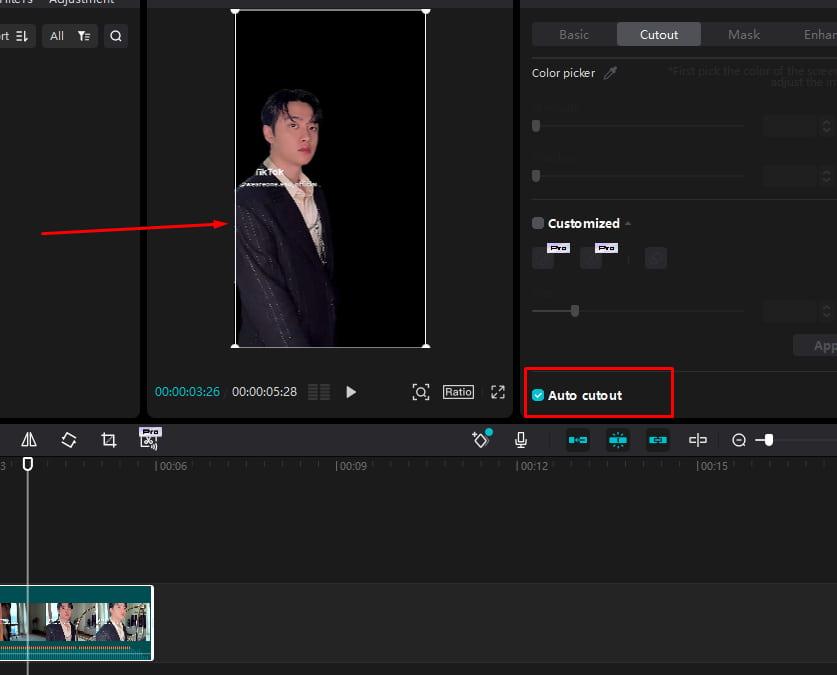Select the Rotate tool above the timeline
Screen dimensions: 837x675
click(x=68, y=439)
